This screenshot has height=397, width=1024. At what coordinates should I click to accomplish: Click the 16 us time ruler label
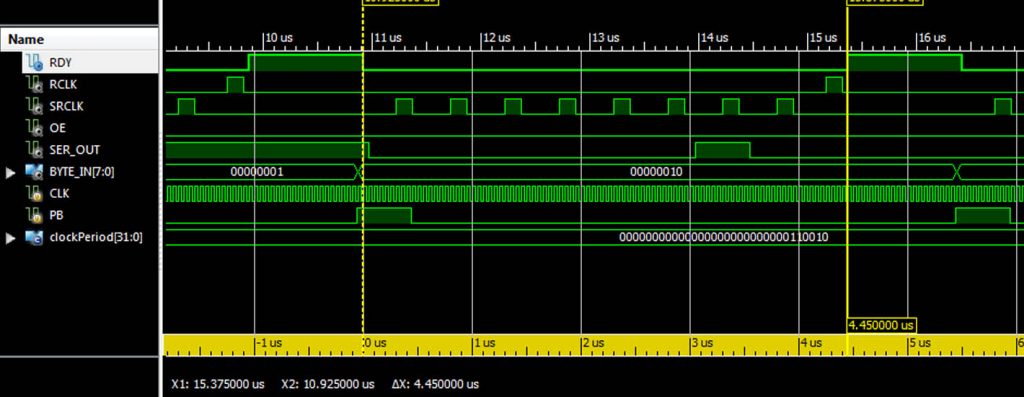(933, 38)
